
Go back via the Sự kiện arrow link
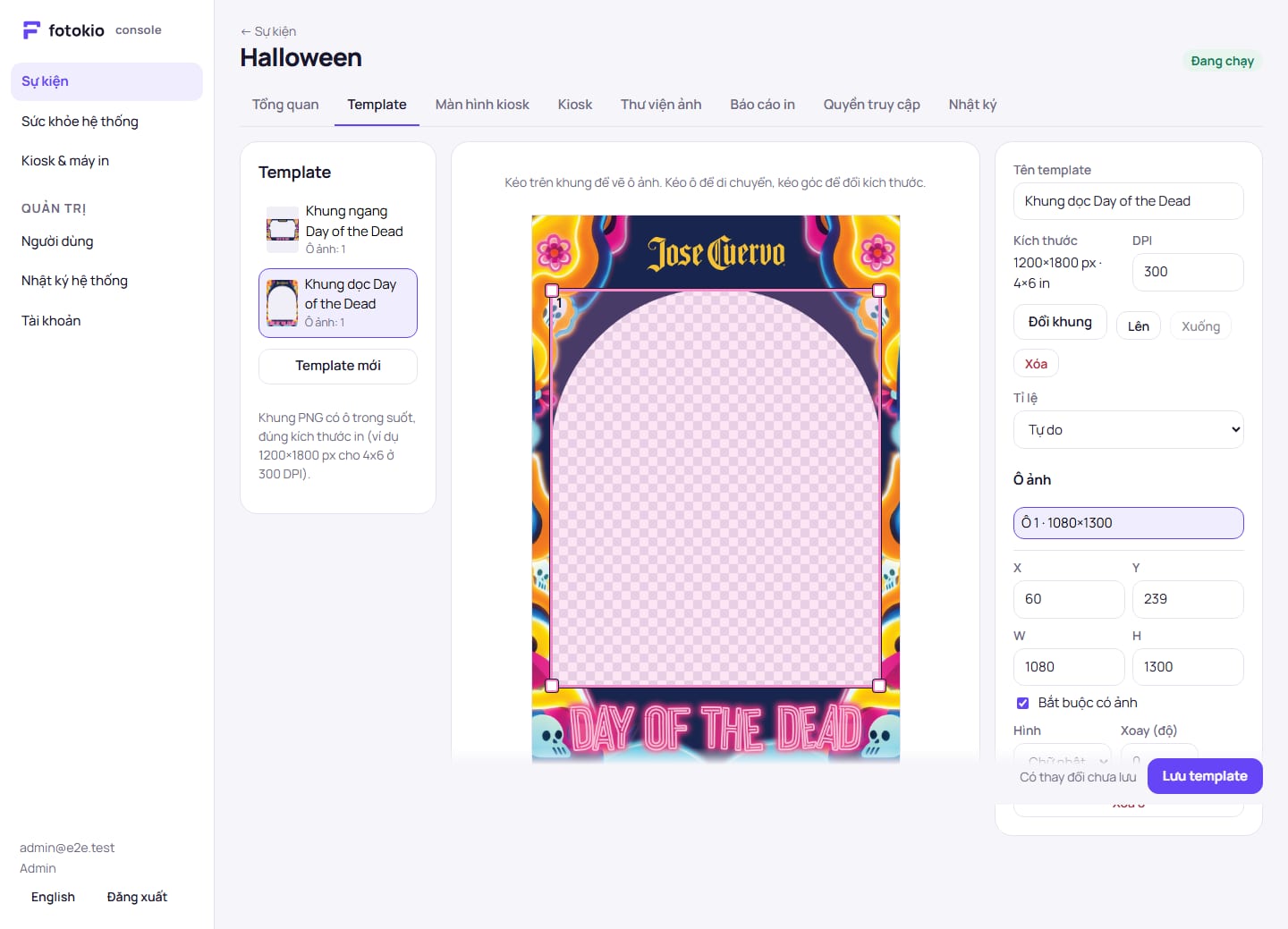tap(268, 31)
